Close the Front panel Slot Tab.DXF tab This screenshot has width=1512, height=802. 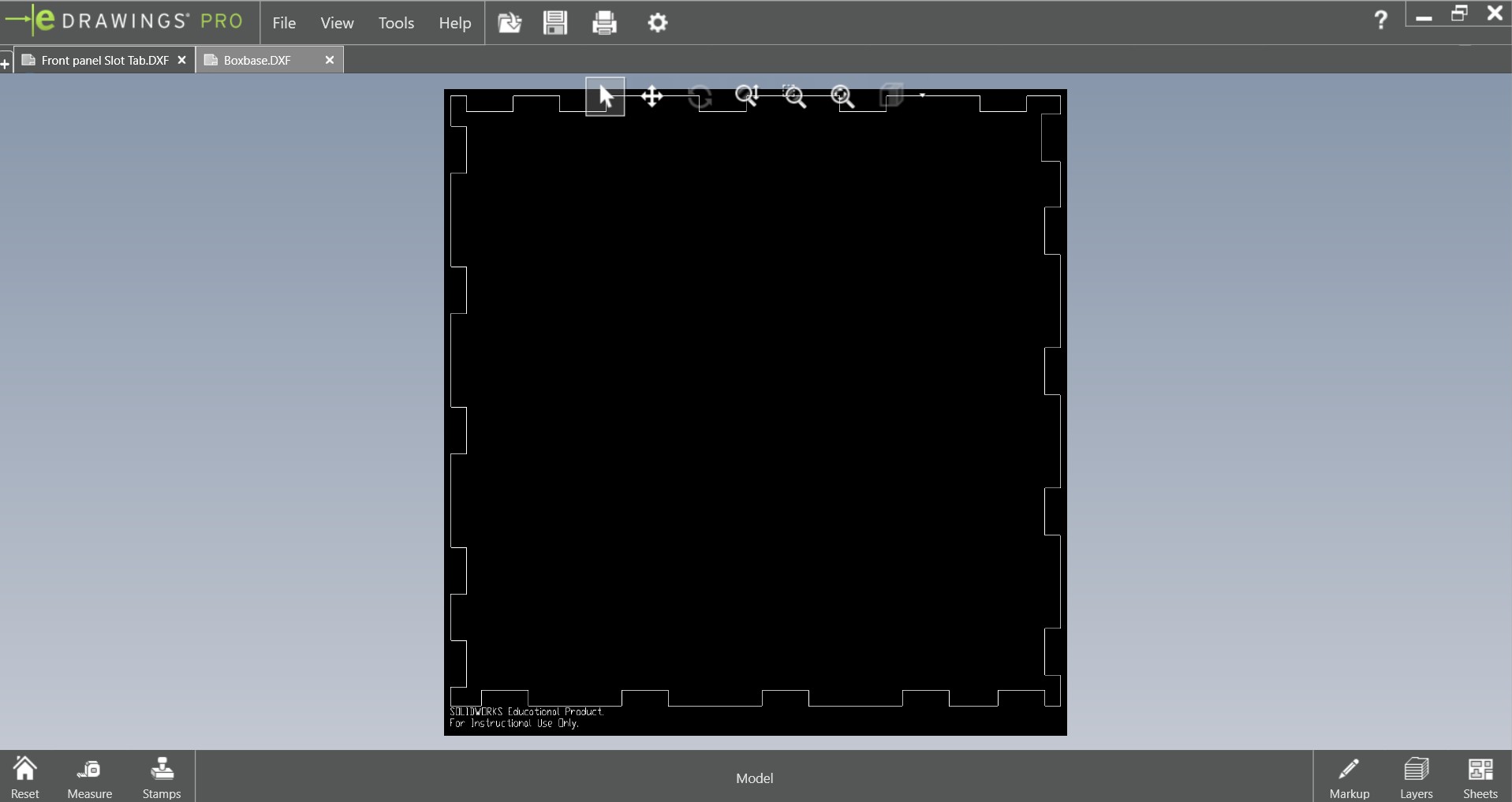(181, 60)
